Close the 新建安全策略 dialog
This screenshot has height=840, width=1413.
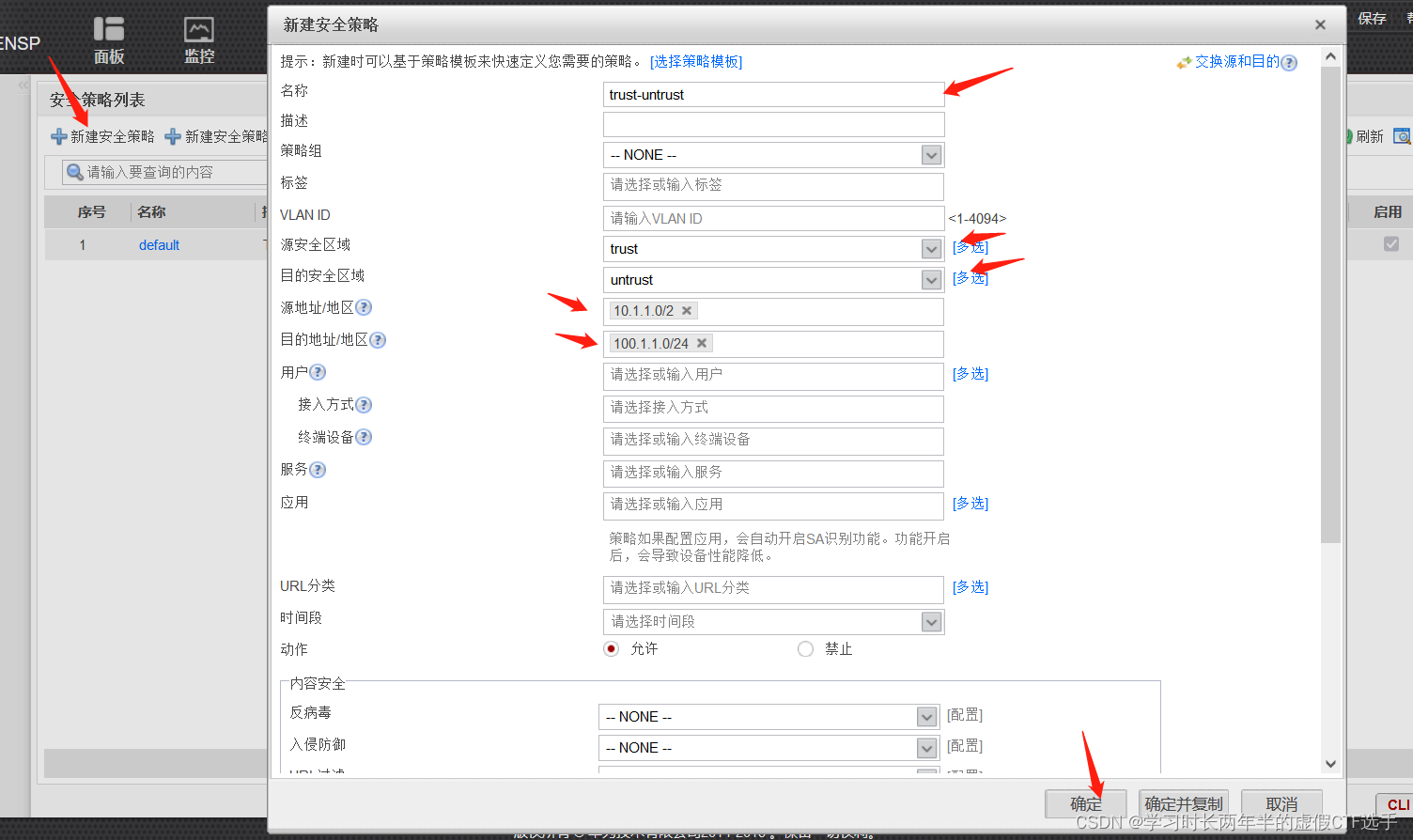1320,24
